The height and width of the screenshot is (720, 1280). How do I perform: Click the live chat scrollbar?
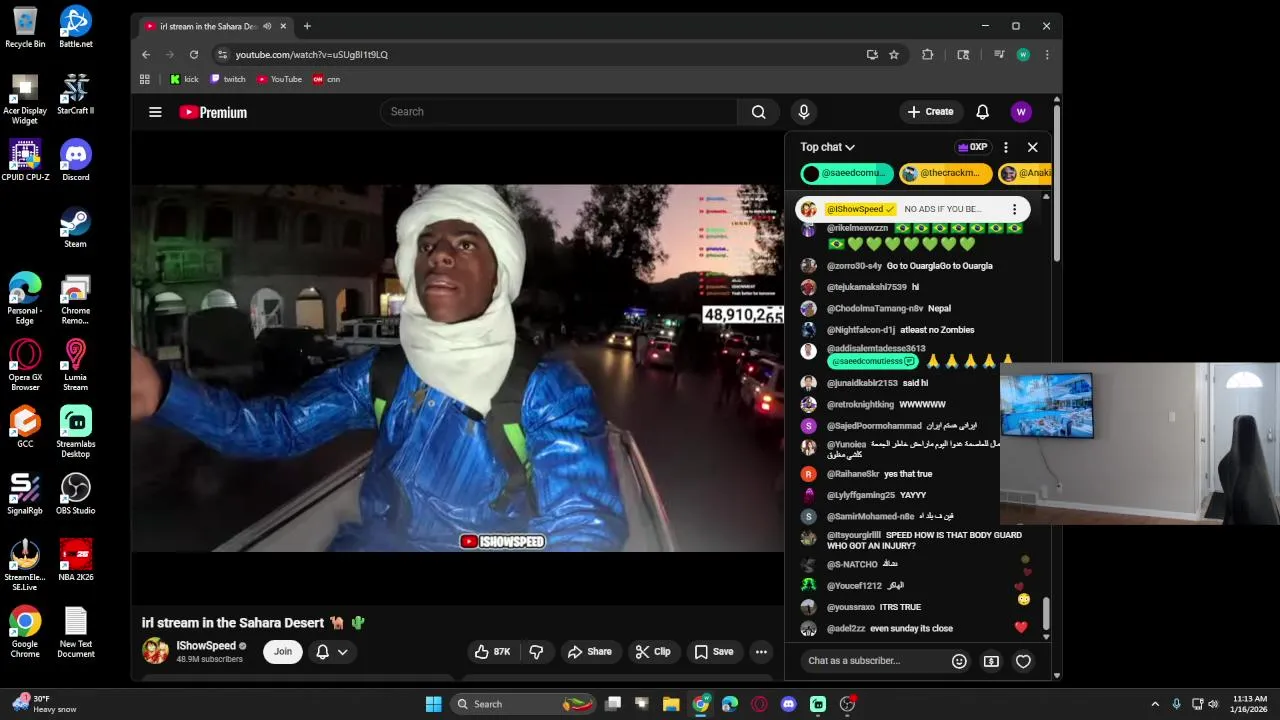click(x=1046, y=612)
